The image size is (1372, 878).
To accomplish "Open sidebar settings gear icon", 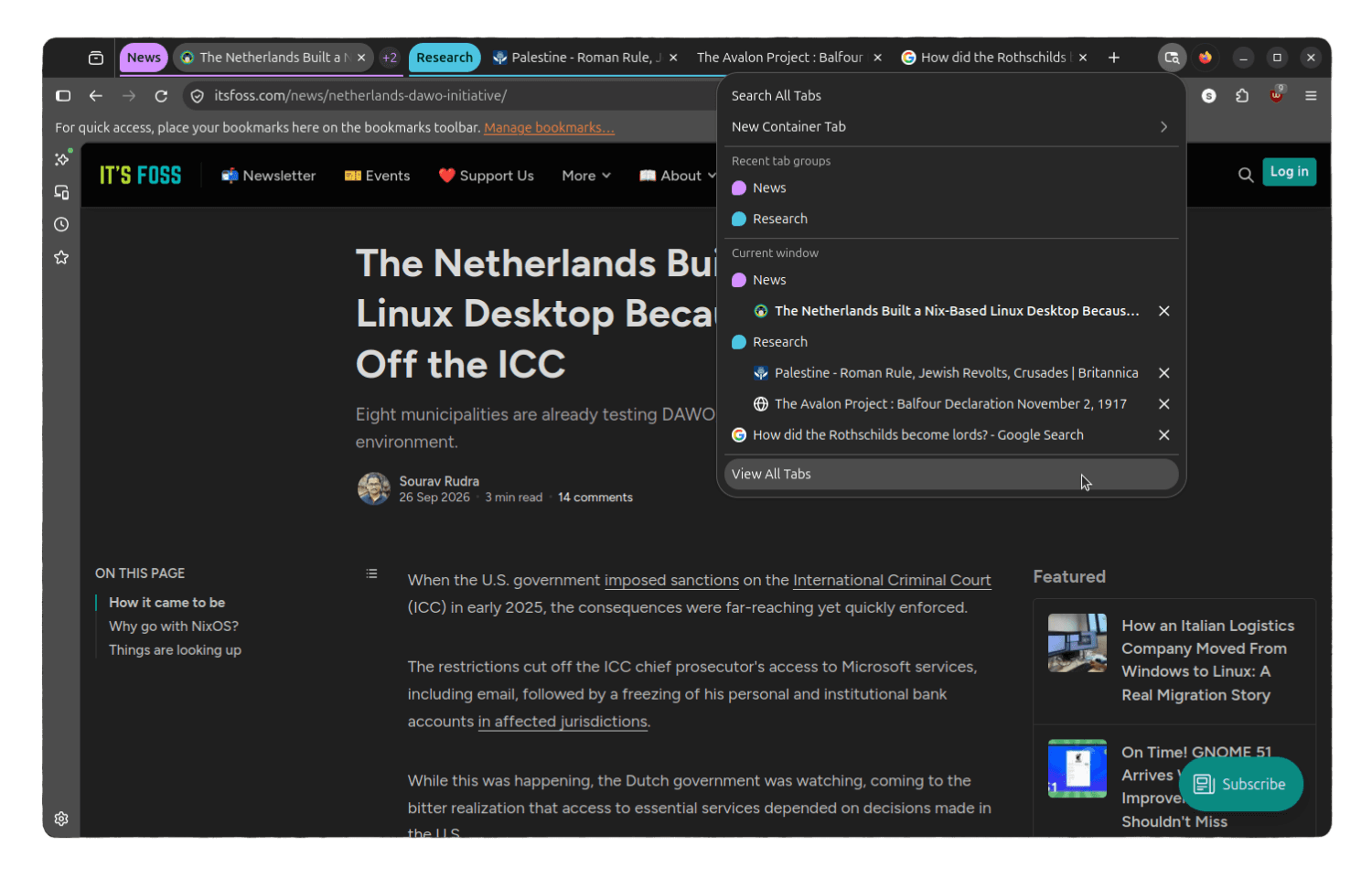I will click(x=61, y=819).
